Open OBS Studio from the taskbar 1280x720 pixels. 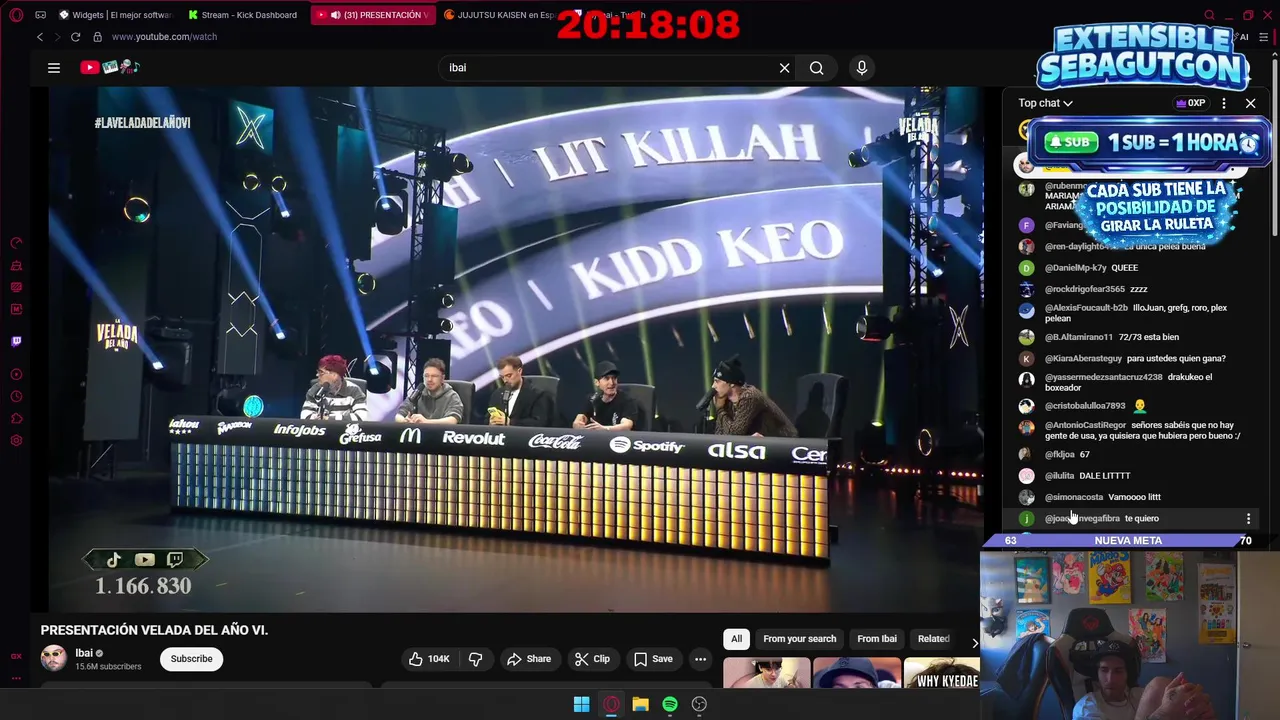coord(699,704)
